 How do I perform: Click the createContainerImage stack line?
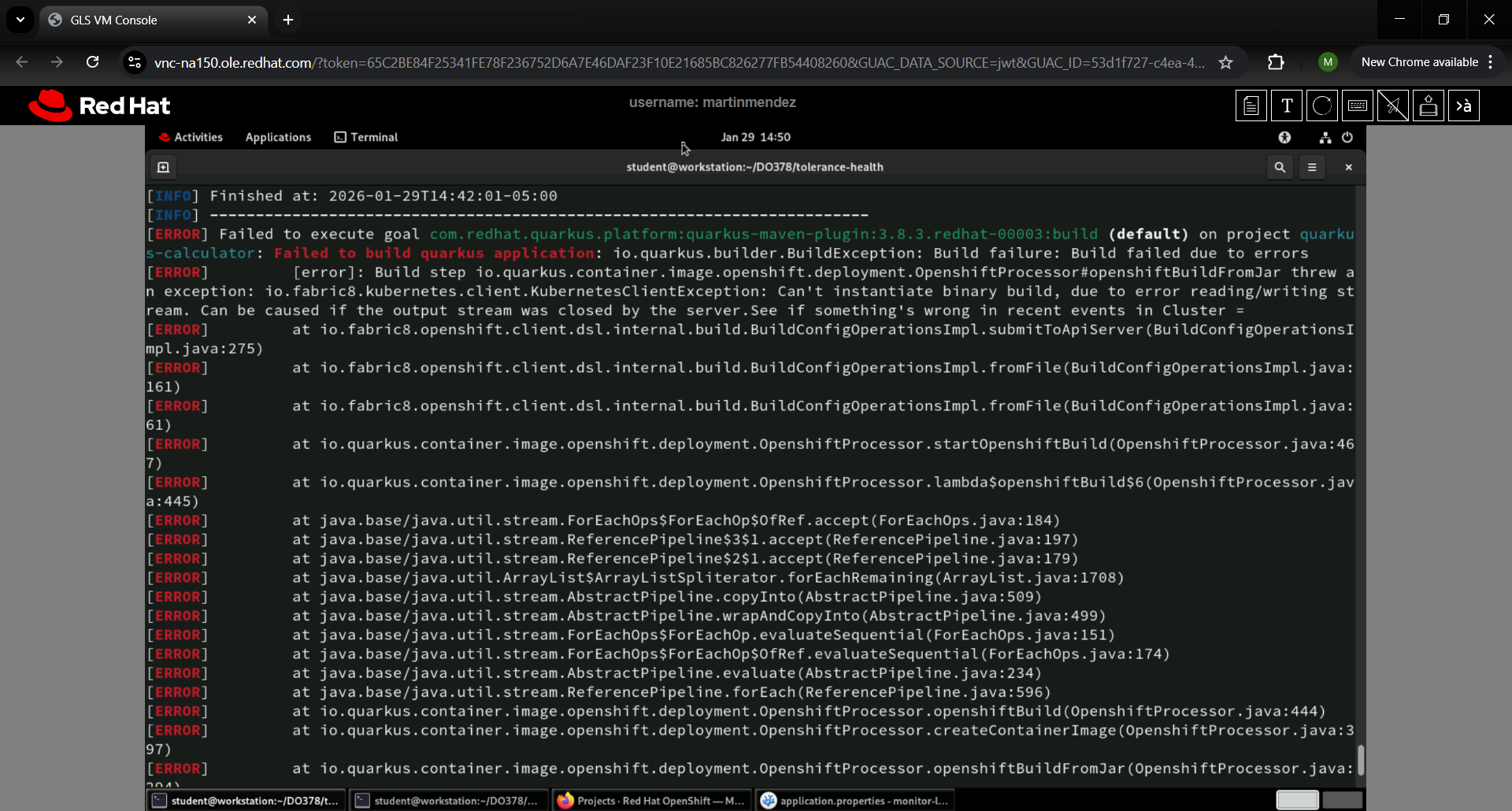pos(750,740)
